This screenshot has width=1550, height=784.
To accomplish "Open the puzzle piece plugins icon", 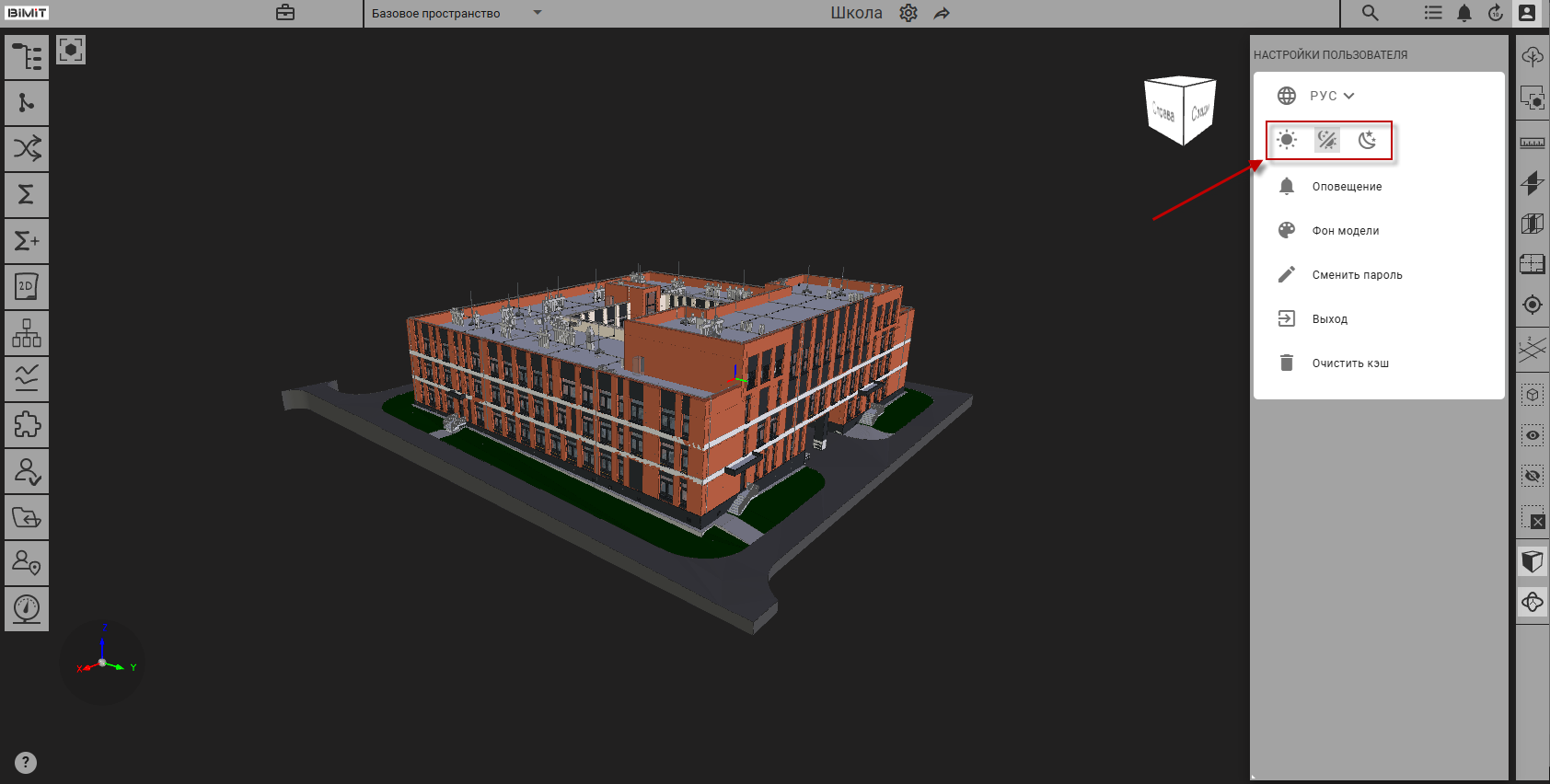I will click(x=27, y=425).
